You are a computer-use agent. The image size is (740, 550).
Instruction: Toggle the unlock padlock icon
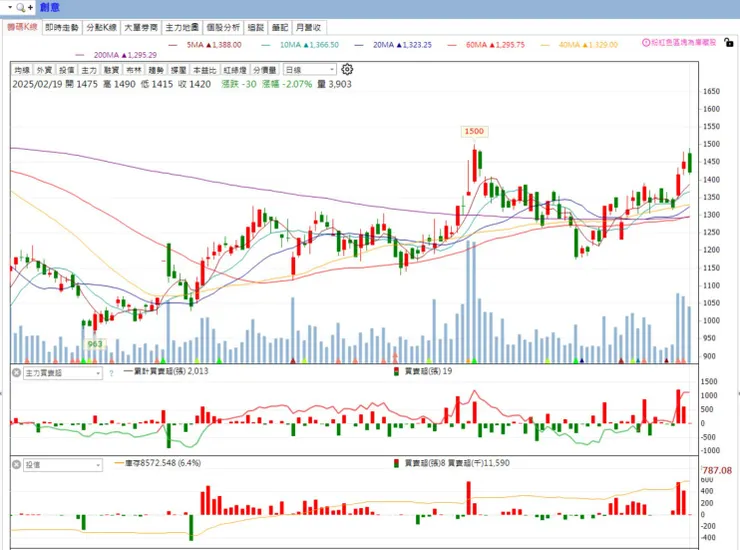pos(729,42)
